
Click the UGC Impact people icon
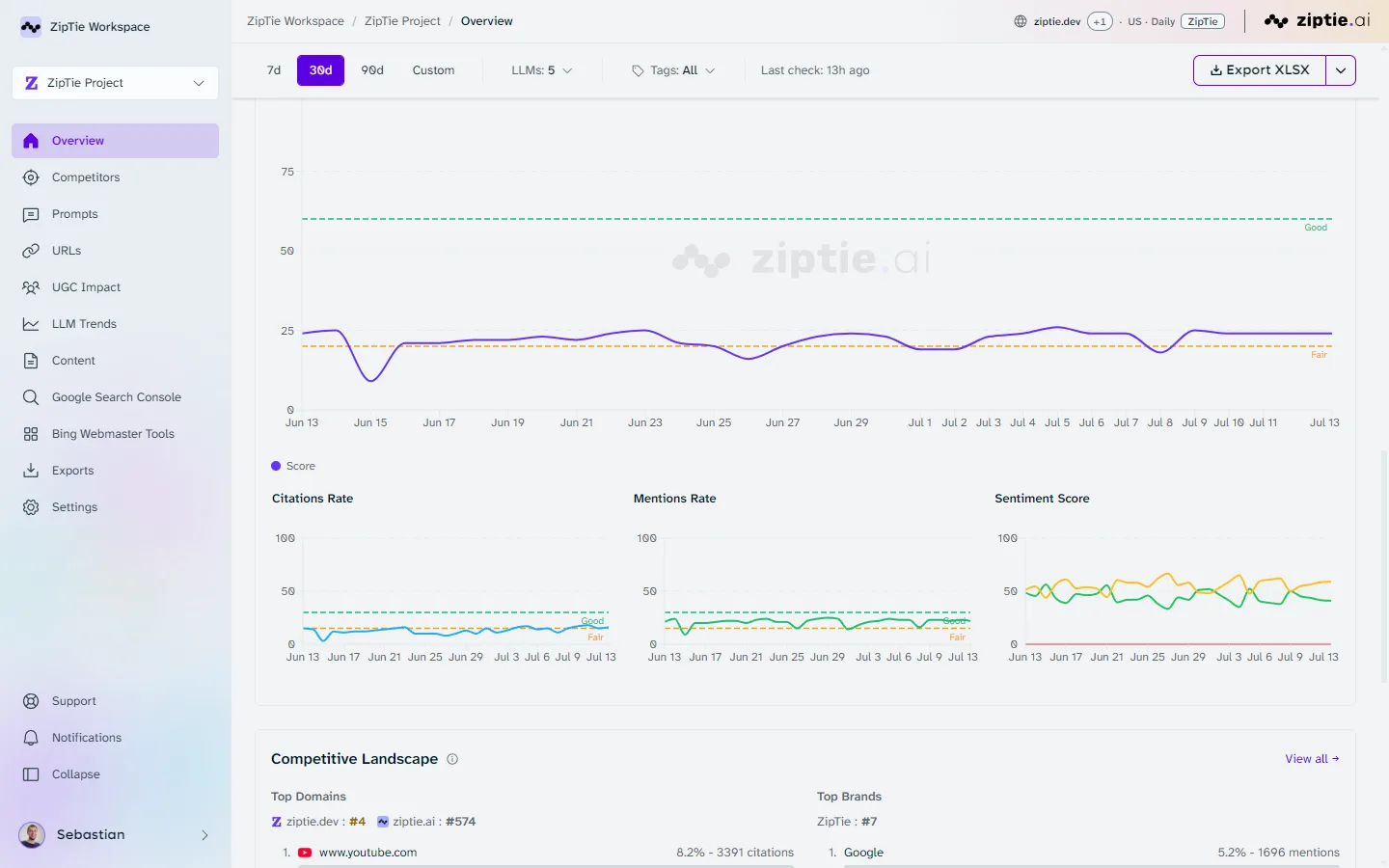tap(31, 287)
